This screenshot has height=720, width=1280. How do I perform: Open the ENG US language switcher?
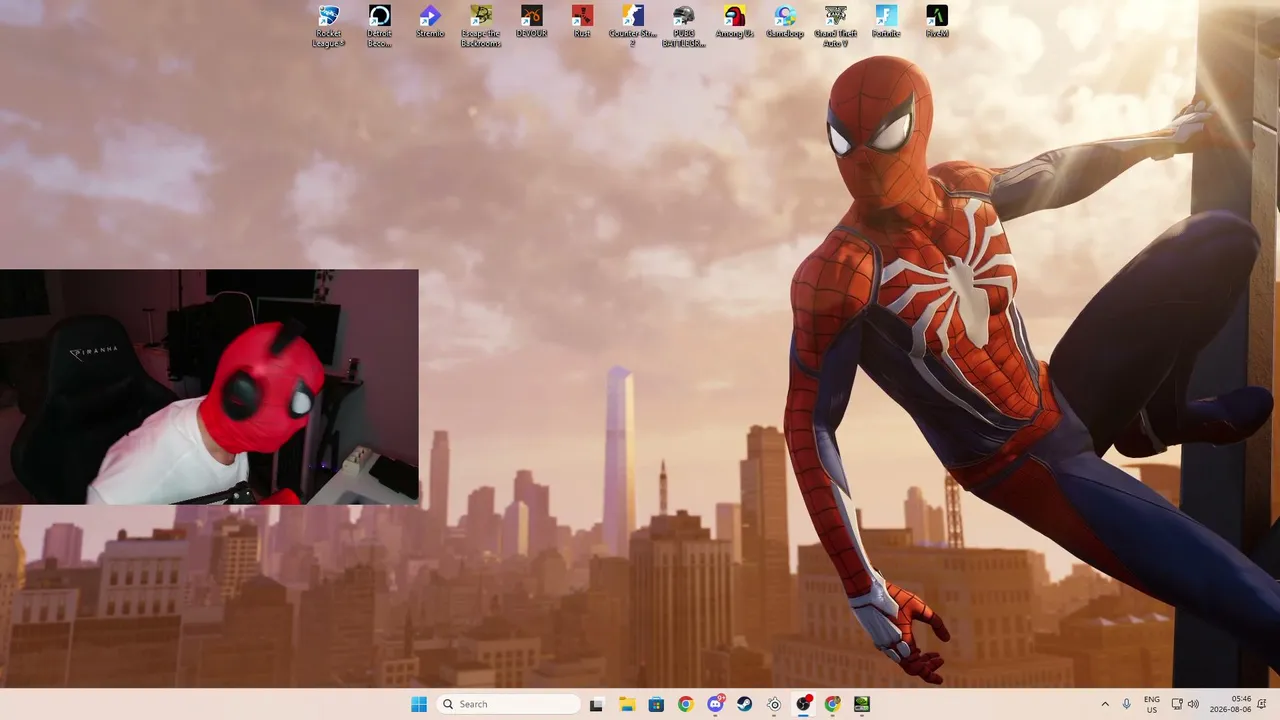tap(1152, 704)
